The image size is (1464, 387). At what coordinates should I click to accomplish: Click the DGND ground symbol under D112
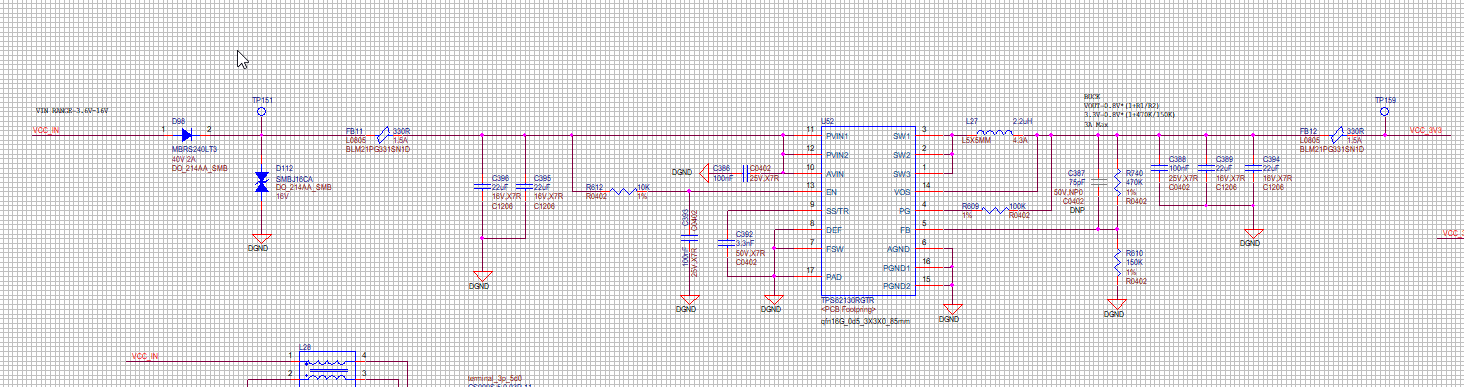pyautogui.click(x=262, y=238)
